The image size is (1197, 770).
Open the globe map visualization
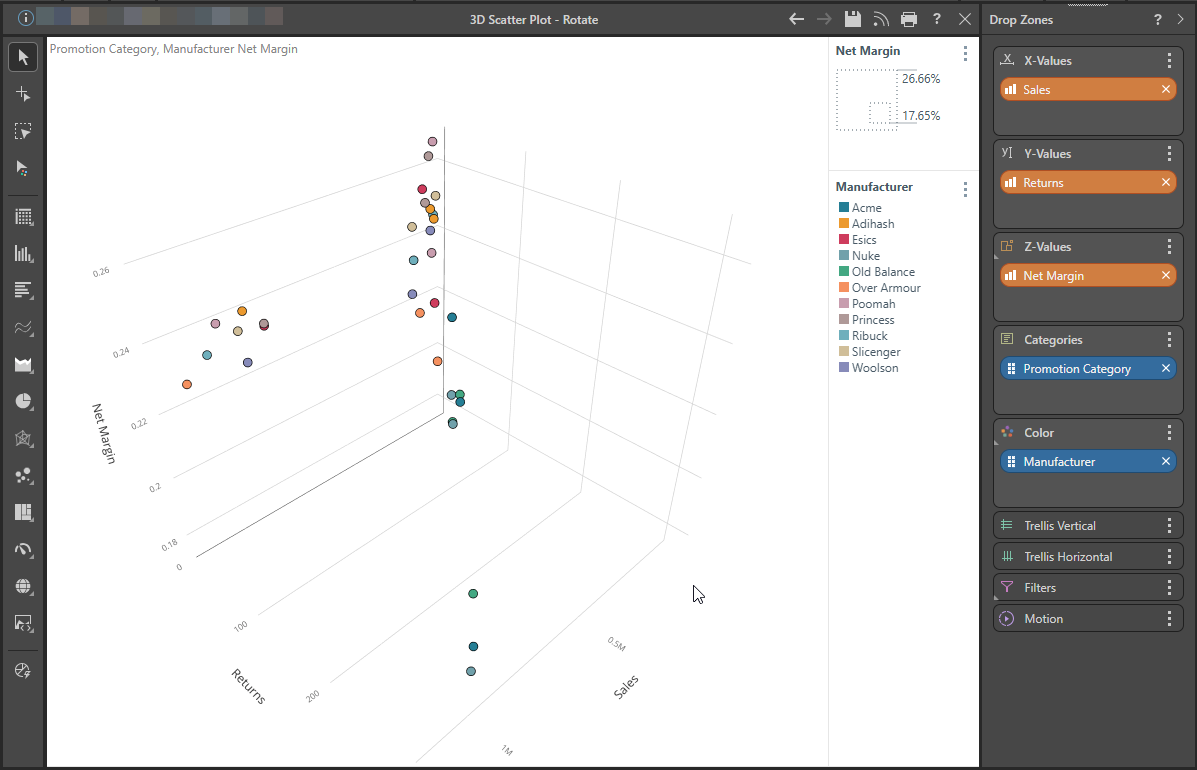[23, 586]
